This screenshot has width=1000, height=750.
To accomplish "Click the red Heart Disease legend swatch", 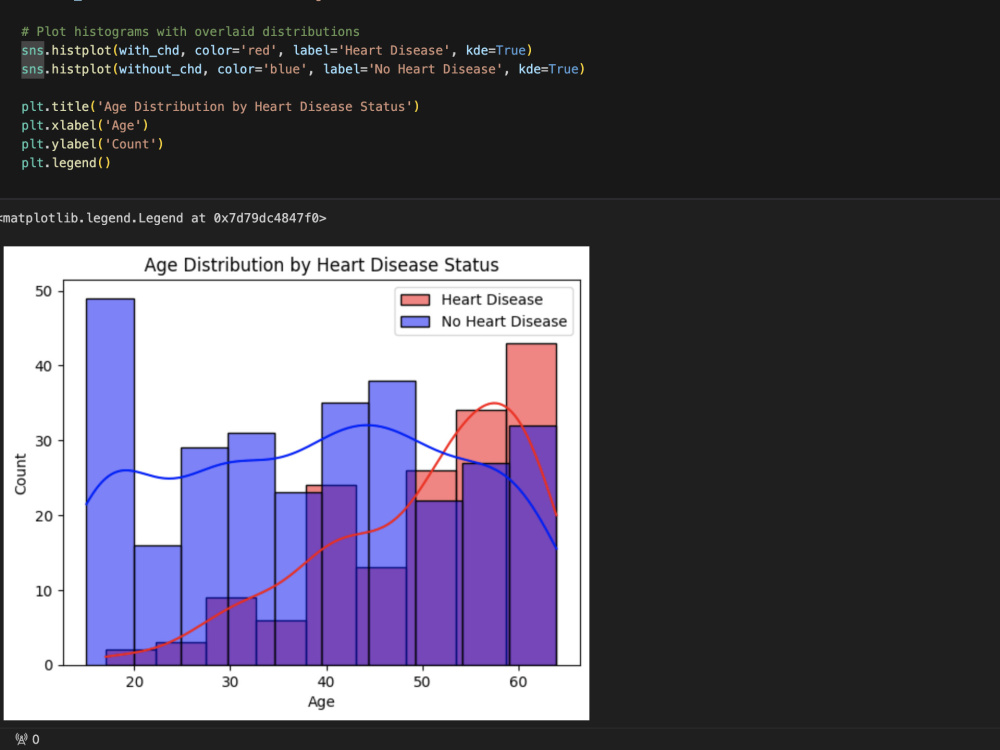I will (x=415, y=300).
